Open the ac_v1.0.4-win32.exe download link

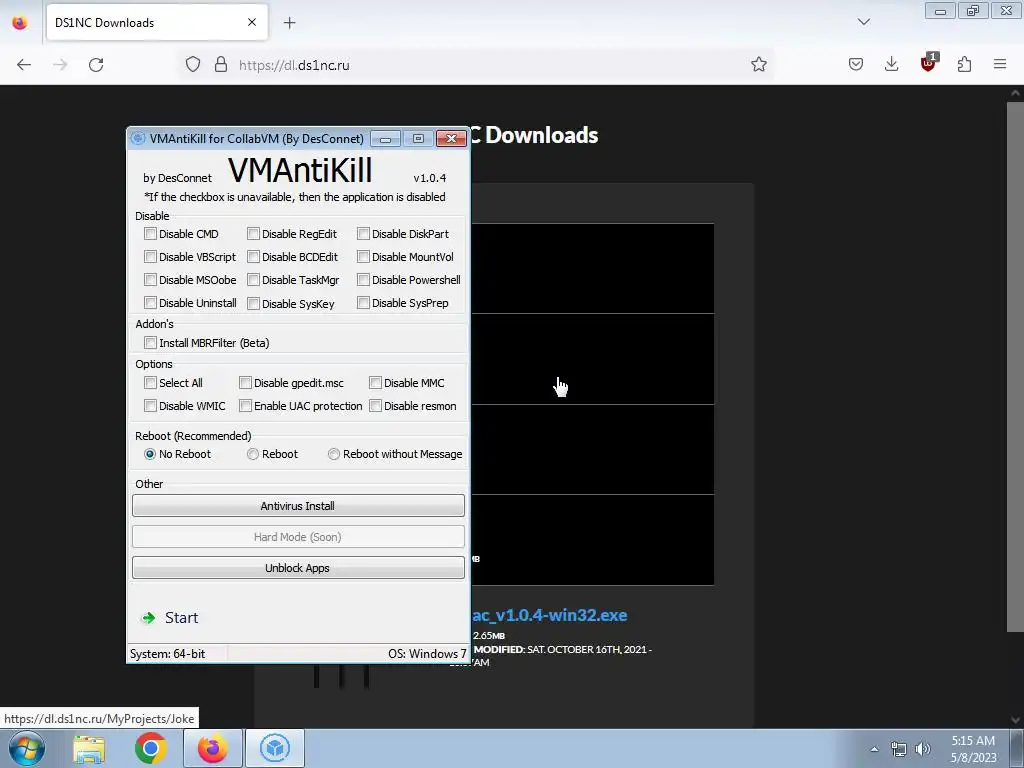click(x=549, y=615)
